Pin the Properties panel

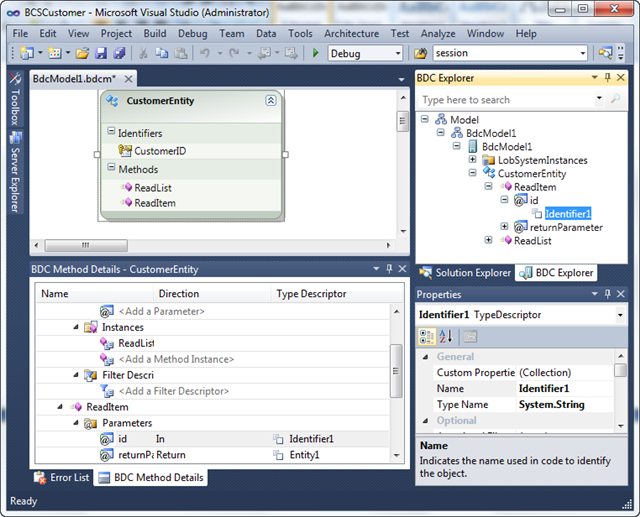click(x=608, y=293)
